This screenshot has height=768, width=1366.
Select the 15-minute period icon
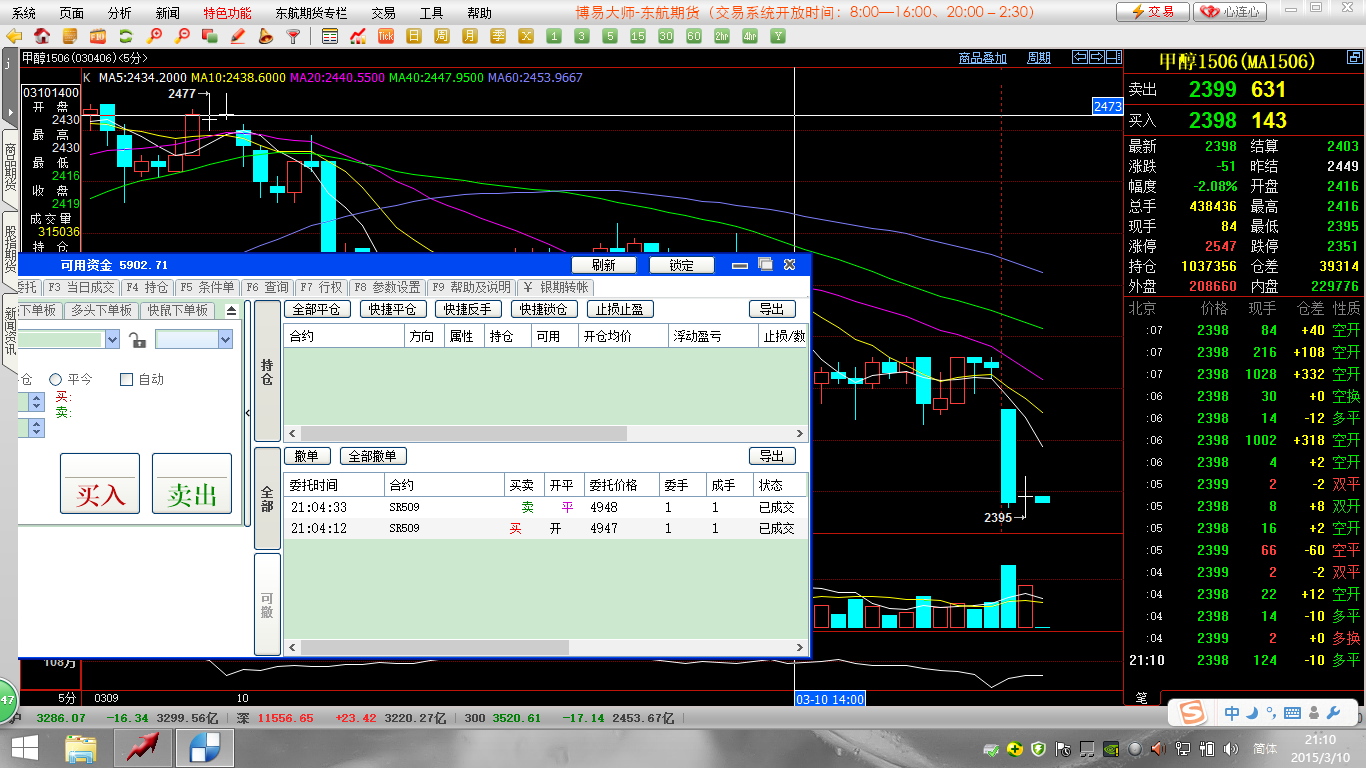click(x=637, y=36)
